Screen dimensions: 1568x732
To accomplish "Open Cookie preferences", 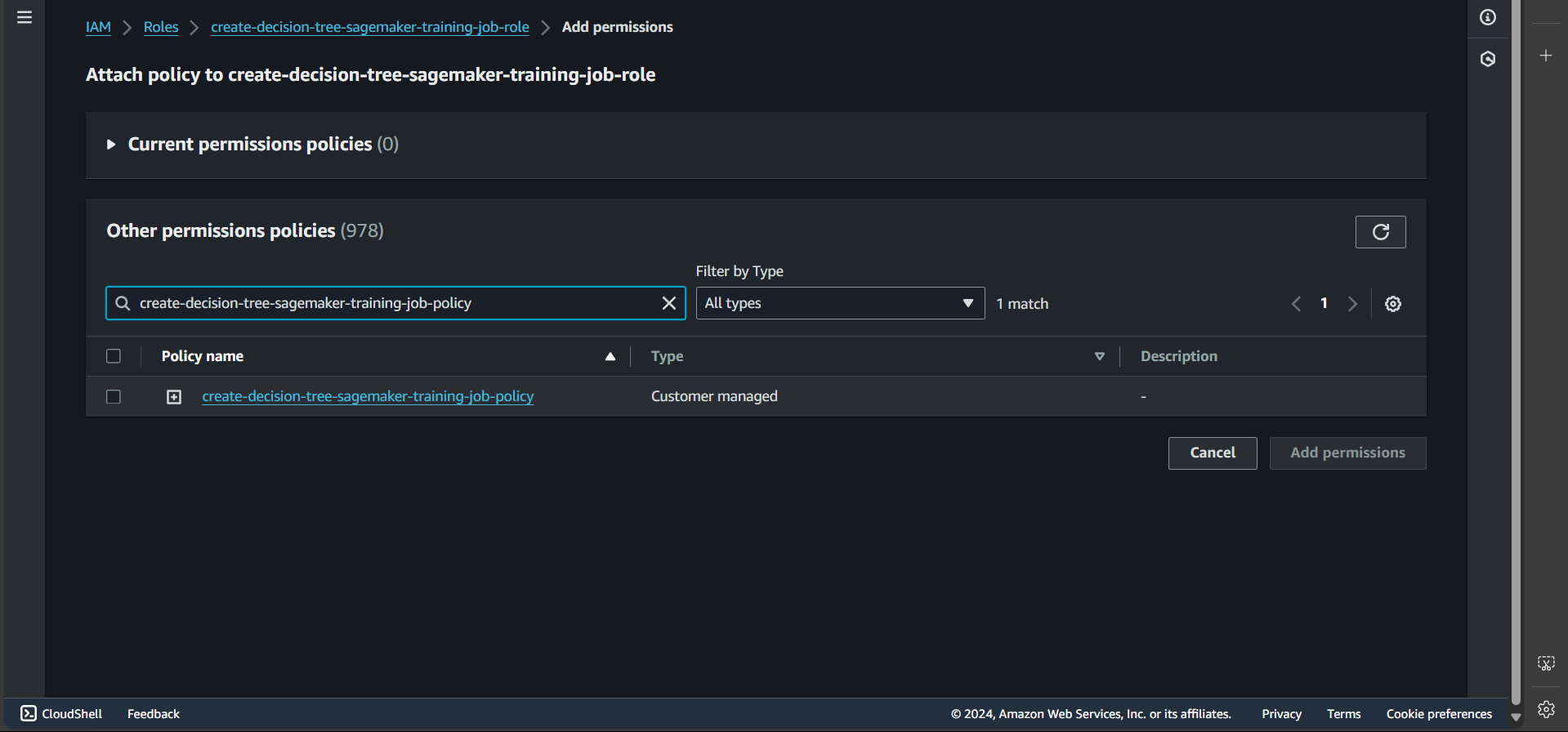I will click(1439, 714).
